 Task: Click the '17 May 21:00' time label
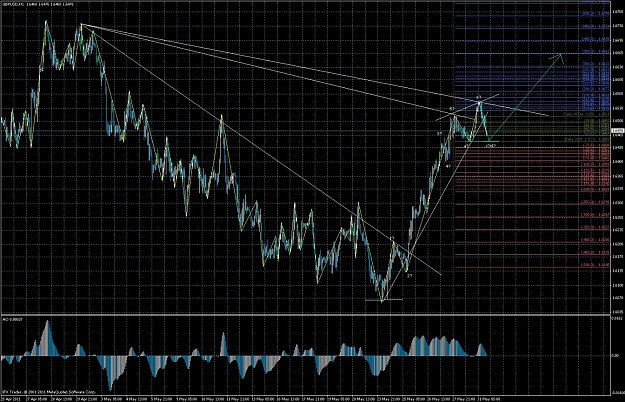(313, 400)
